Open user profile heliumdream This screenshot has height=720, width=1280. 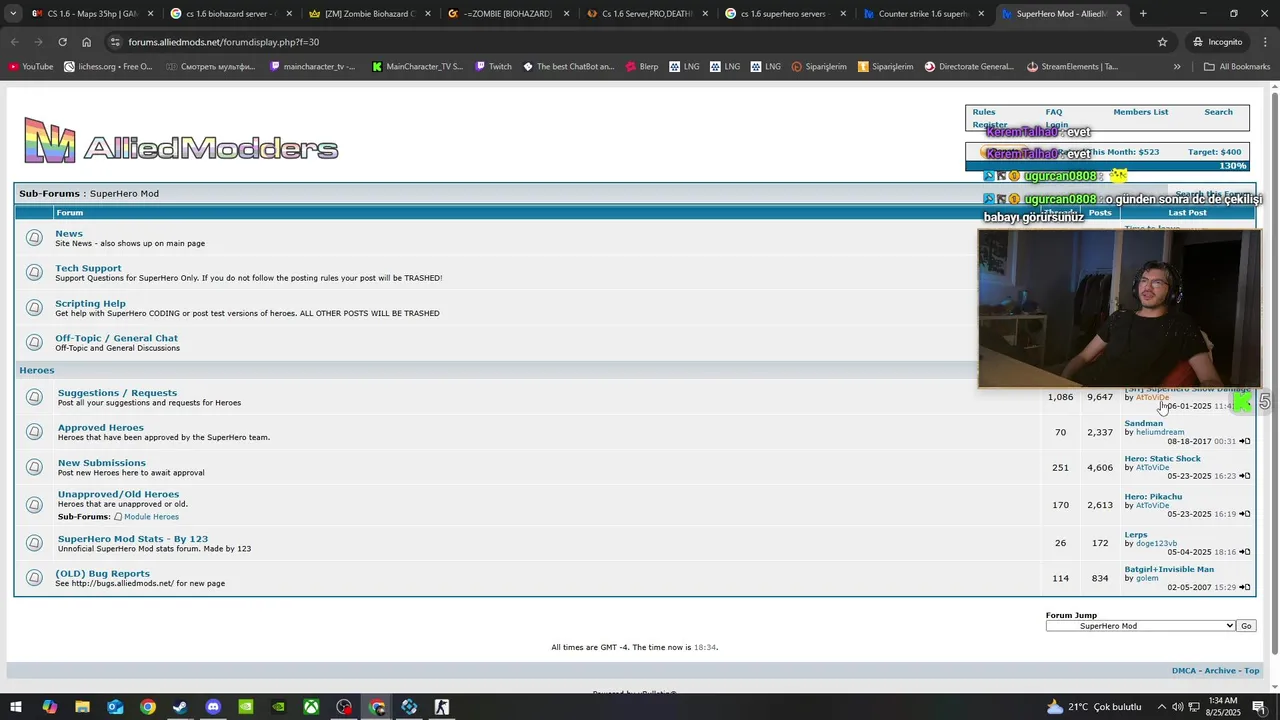click(1160, 432)
